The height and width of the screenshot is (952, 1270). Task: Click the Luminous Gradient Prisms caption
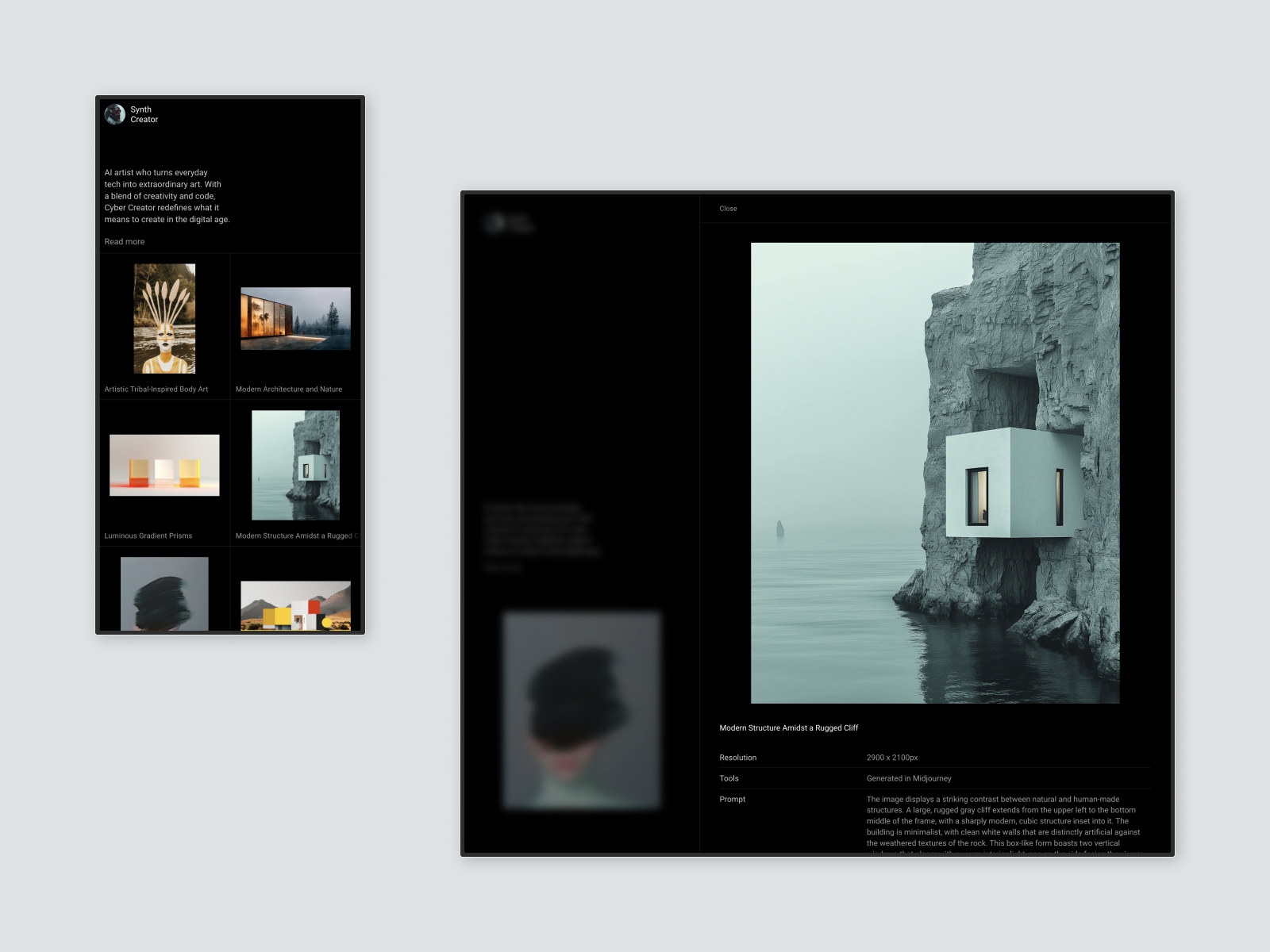click(x=148, y=536)
